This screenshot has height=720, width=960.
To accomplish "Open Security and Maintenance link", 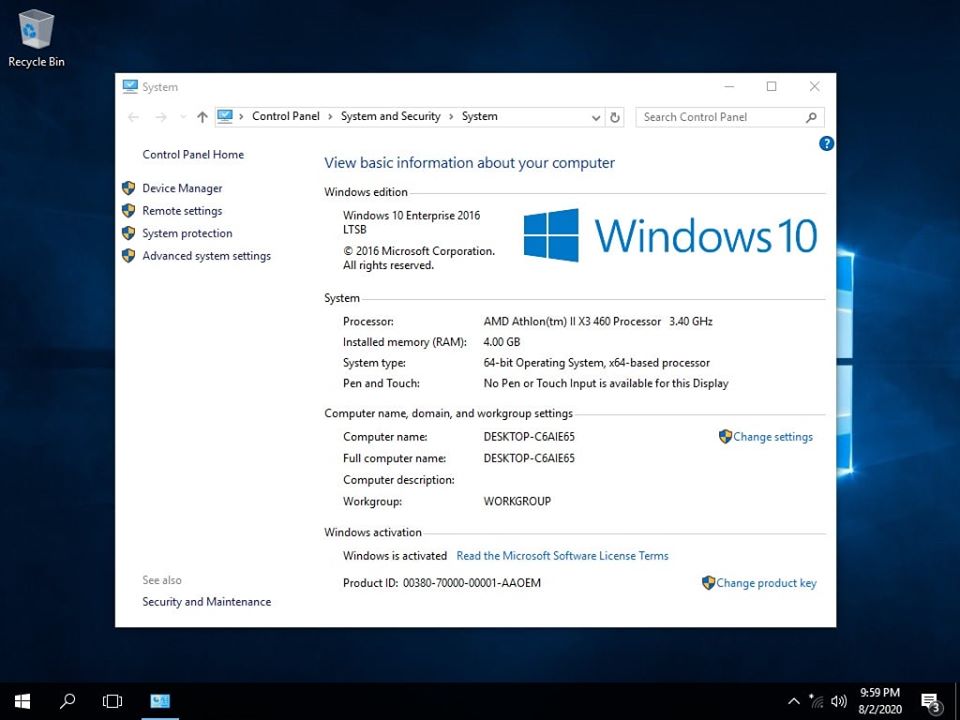I will click(206, 602).
